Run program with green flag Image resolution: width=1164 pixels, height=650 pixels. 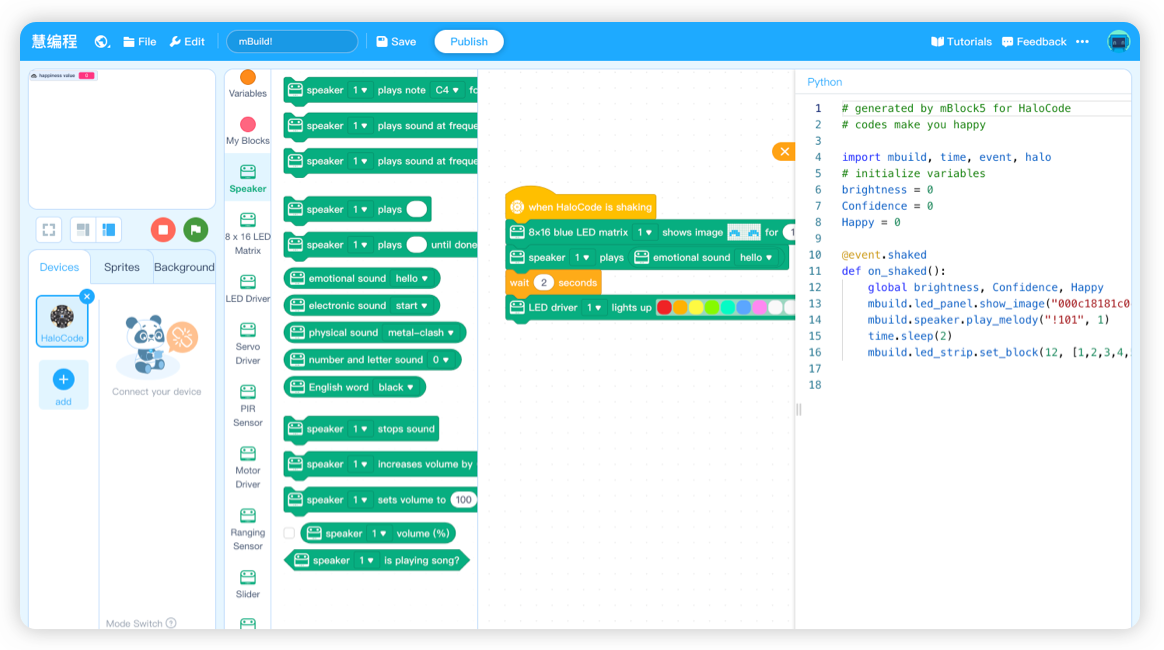pos(196,230)
